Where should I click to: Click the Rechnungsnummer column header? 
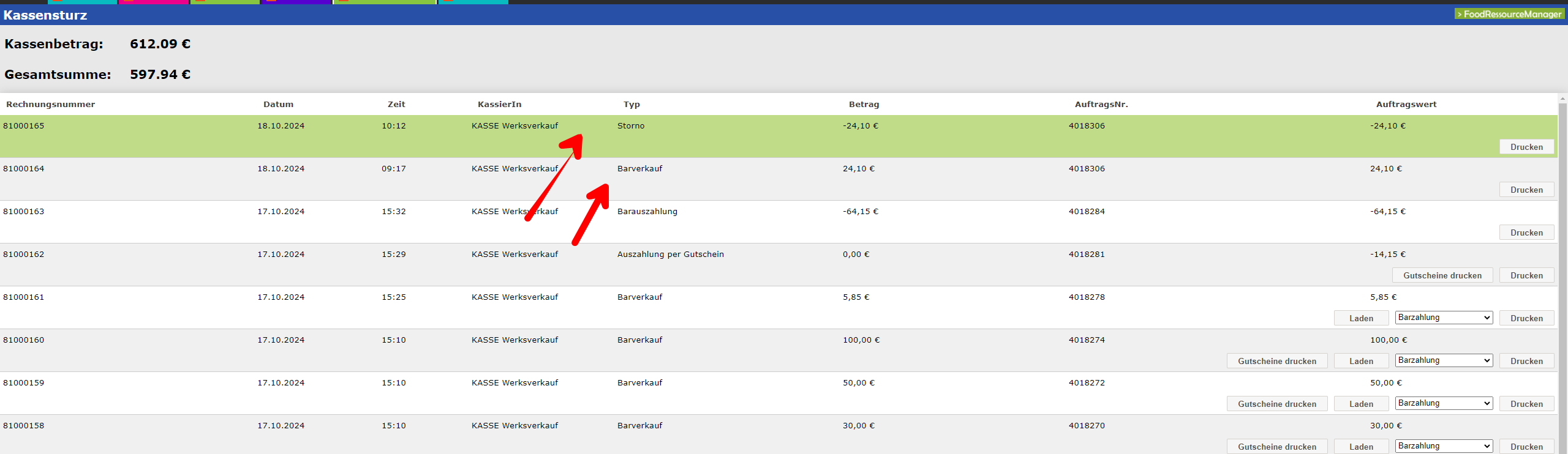click(51, 104)
